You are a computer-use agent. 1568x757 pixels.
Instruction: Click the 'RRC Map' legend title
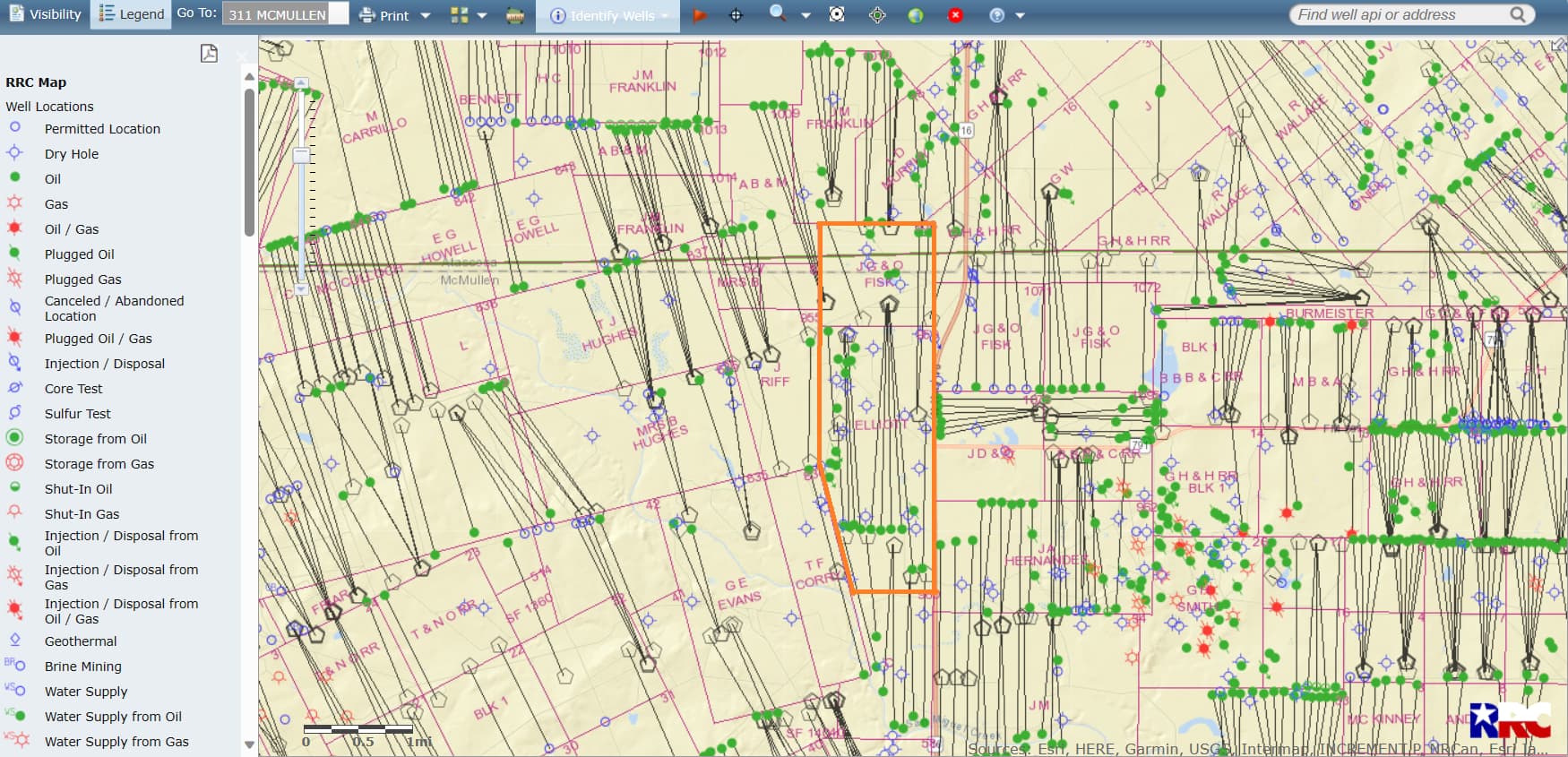coord(36,82)
